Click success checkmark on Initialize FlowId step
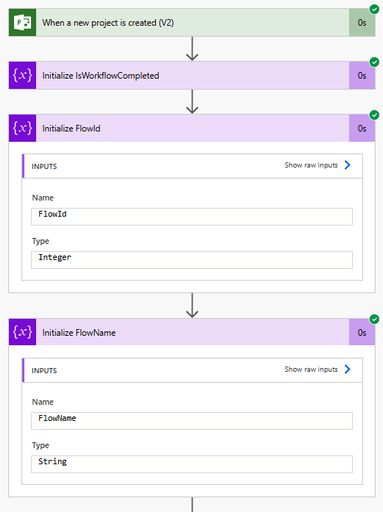 pos(374,115)
